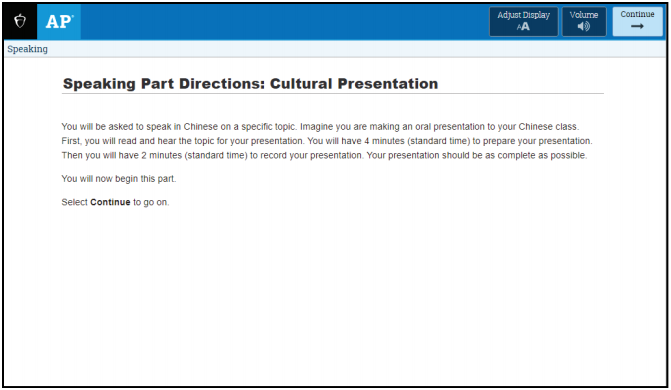The image size is (671, 390).
Task: Click the 'Select Continue to go on' line
Action: pos(115,202)
